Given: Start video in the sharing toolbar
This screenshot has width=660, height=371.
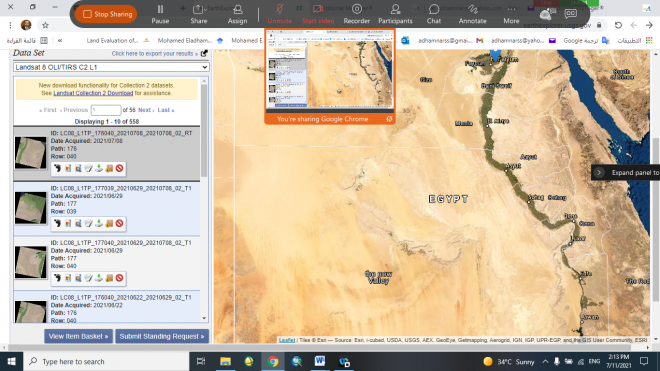Looking at the screenshot, I should (x=318, y=14).
